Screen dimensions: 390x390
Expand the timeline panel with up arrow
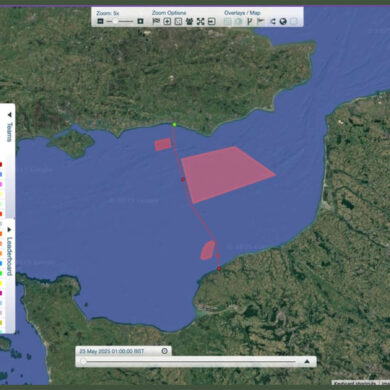307,361
